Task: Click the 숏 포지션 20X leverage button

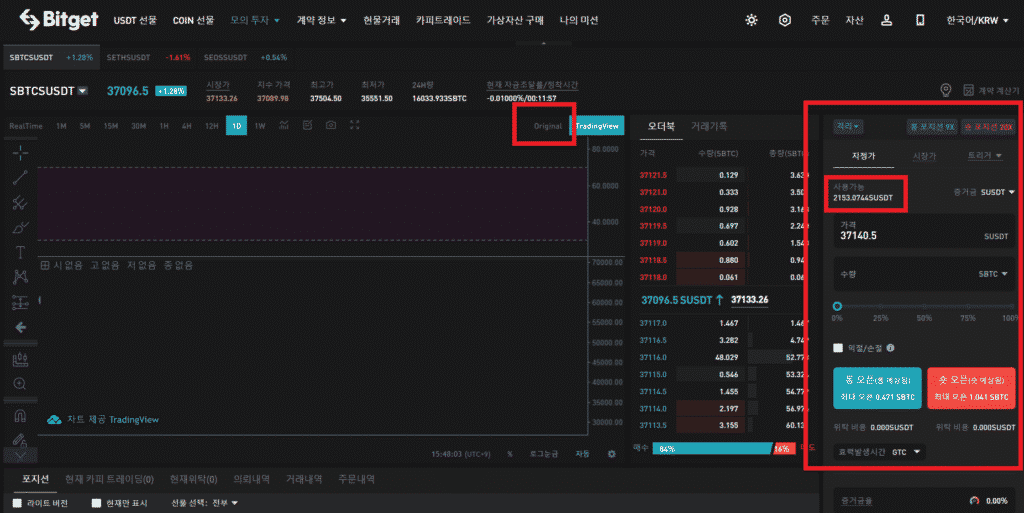Action: tap(987, 127)
